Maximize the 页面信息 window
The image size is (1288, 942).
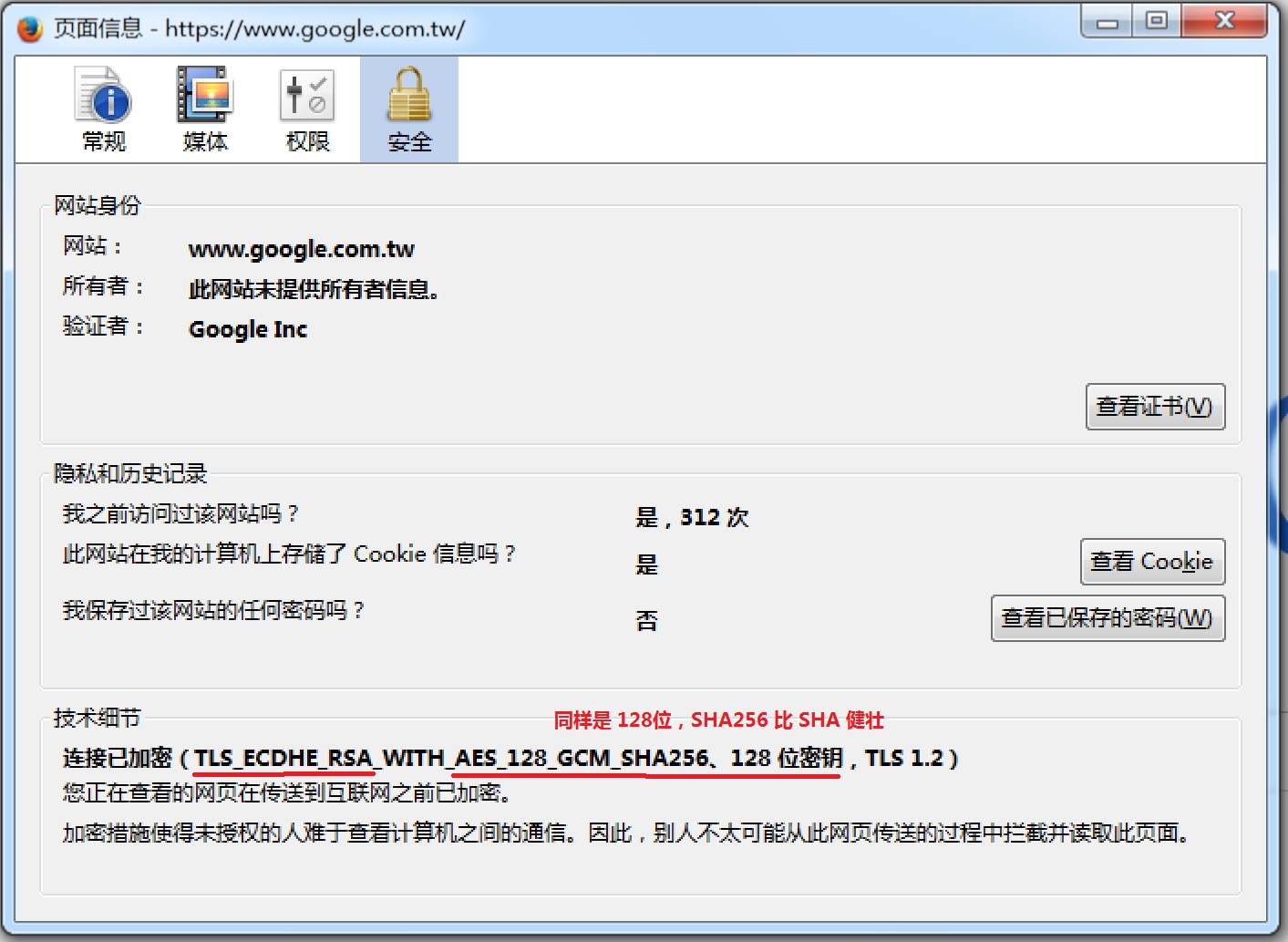tap(1157, 21)
